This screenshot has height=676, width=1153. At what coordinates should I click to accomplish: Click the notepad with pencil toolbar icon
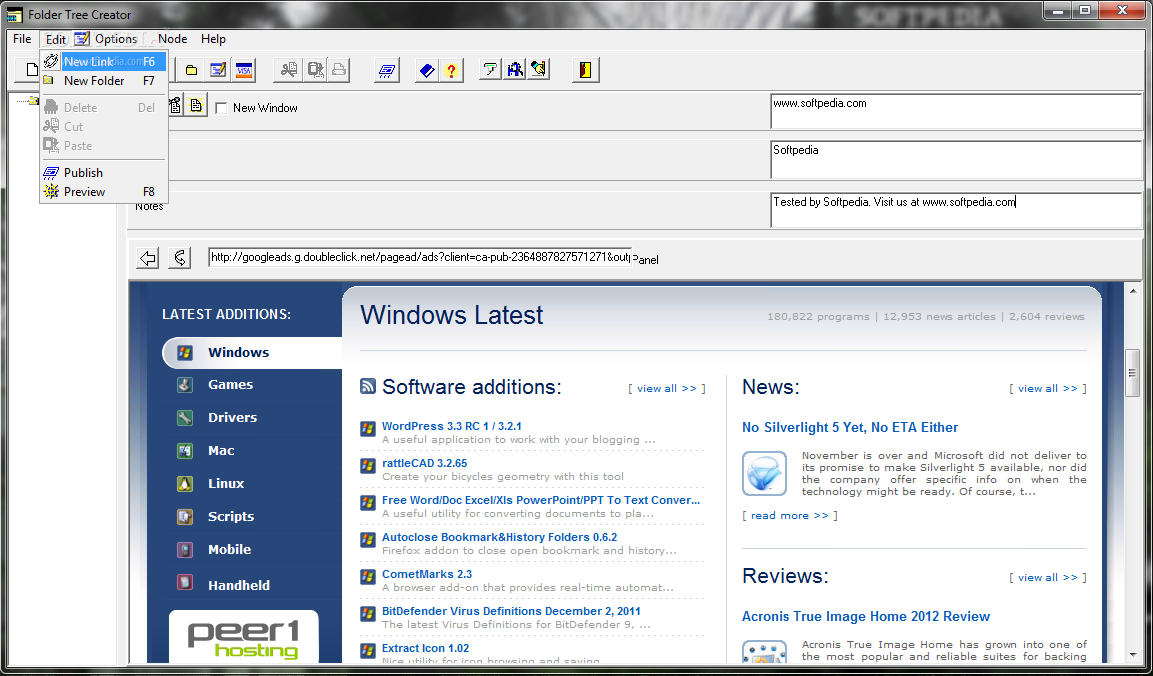tap(218, 71)
